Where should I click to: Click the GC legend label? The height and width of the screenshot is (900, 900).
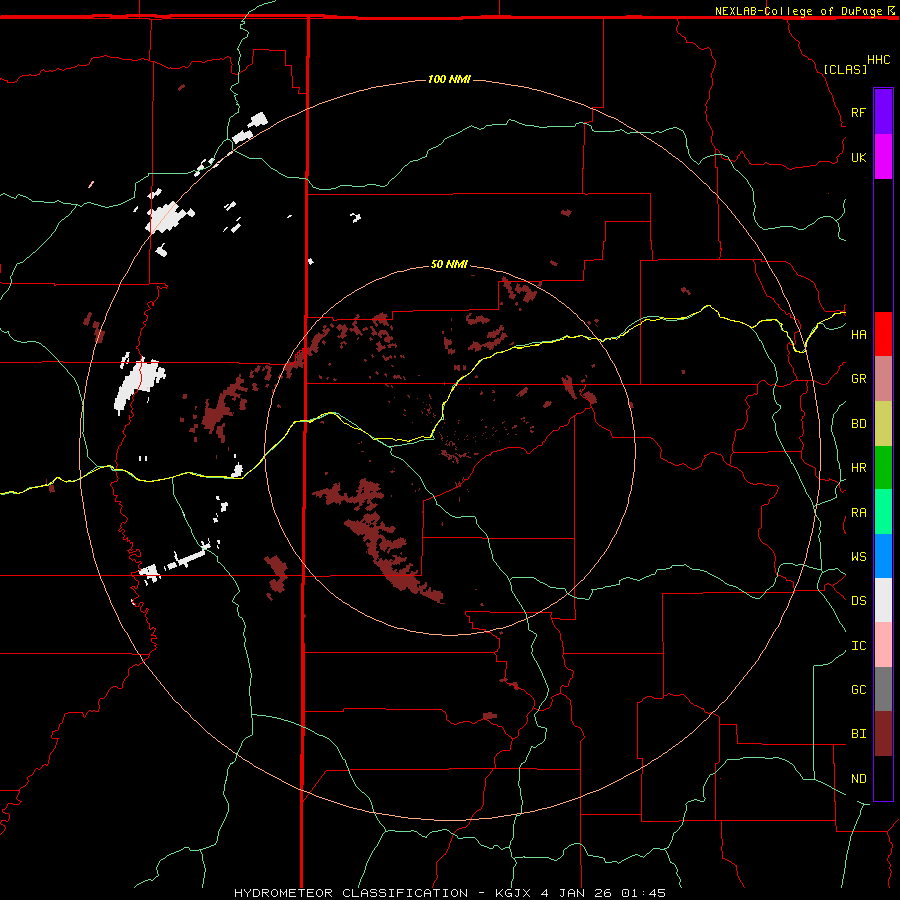(858, 690)
